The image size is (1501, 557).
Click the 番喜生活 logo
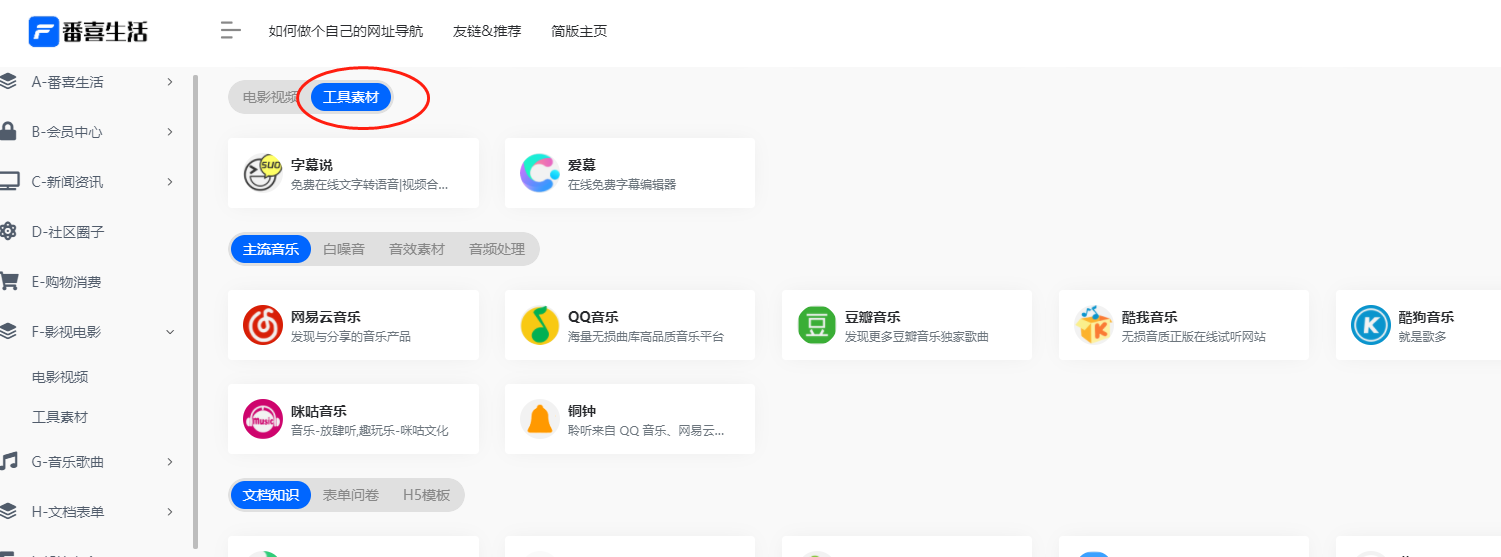(89, 31)
